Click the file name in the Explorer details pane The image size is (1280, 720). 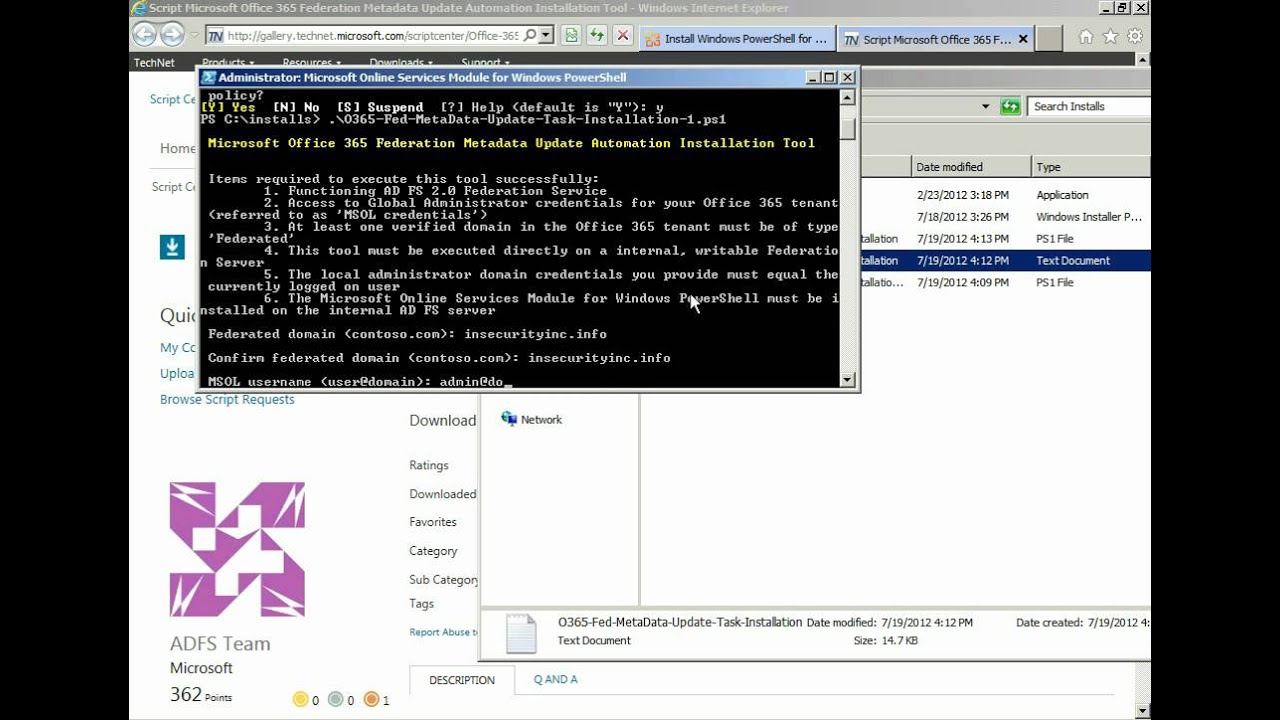680,622
